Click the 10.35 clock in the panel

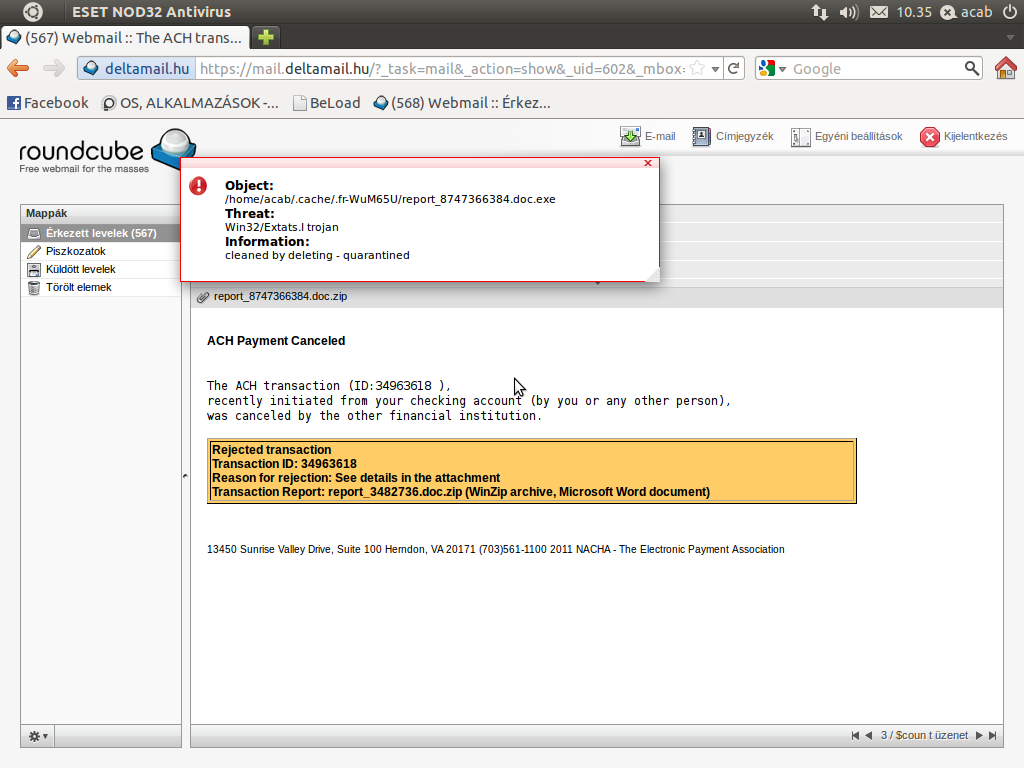(914, 12)
